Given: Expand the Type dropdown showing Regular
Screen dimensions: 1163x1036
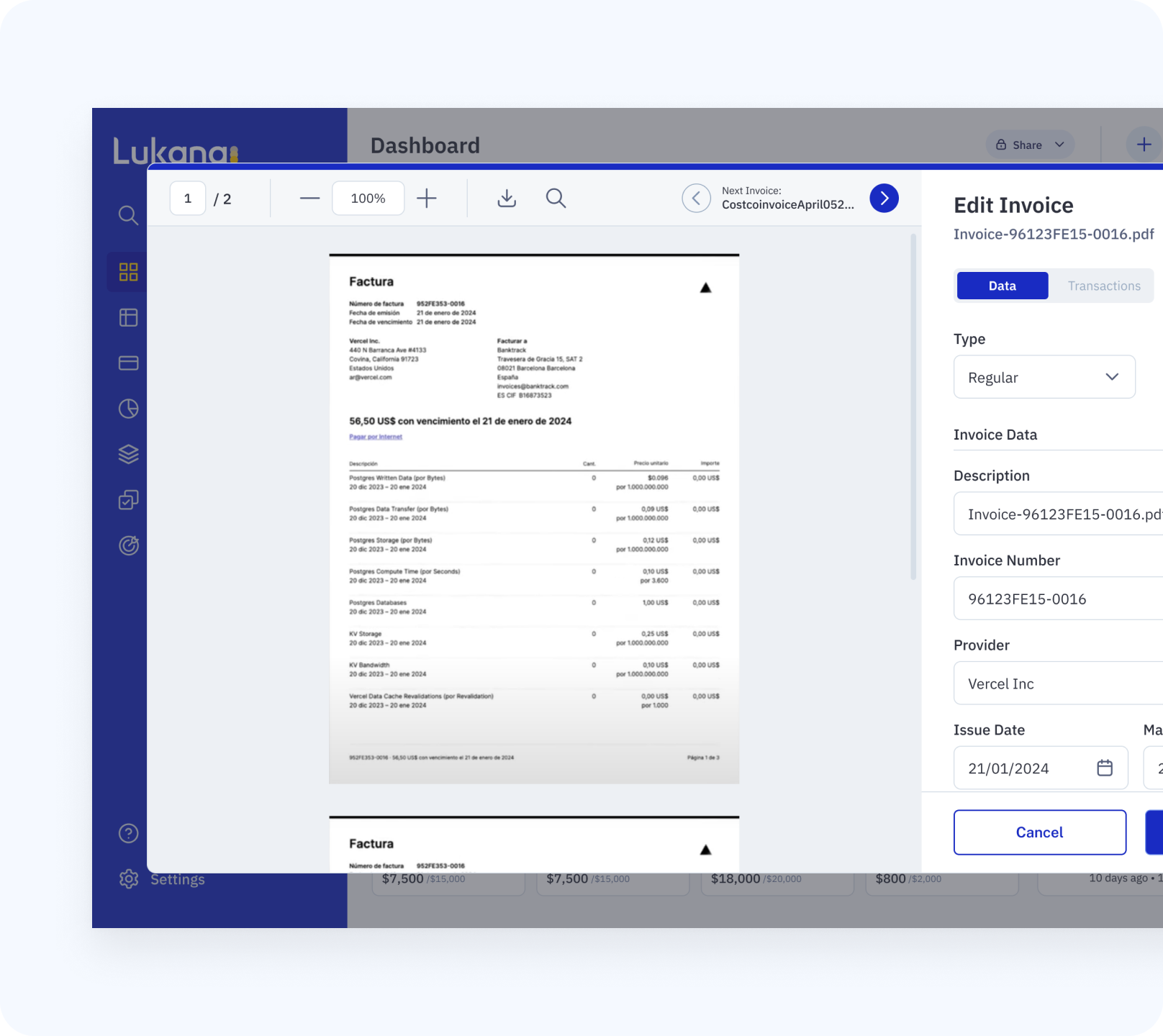Looking at the screenshot, I should (x=1044, y=377).
